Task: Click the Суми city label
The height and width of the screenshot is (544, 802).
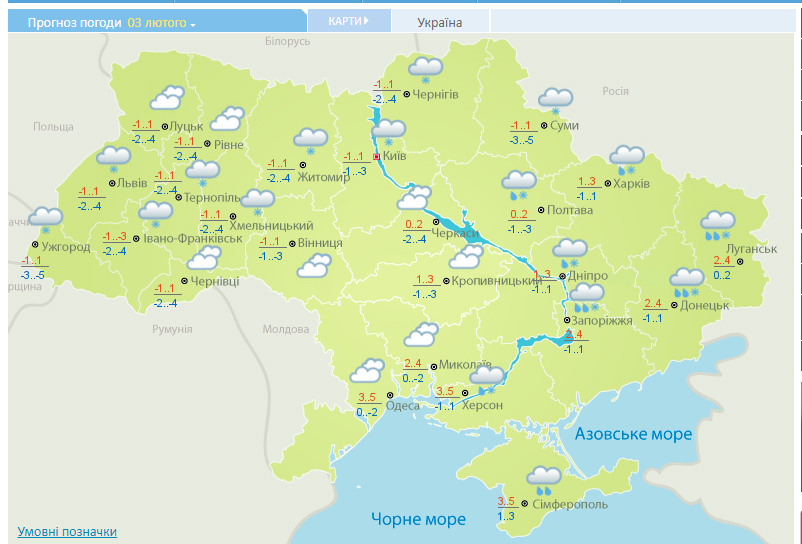Action: click(x=565, y=126)
